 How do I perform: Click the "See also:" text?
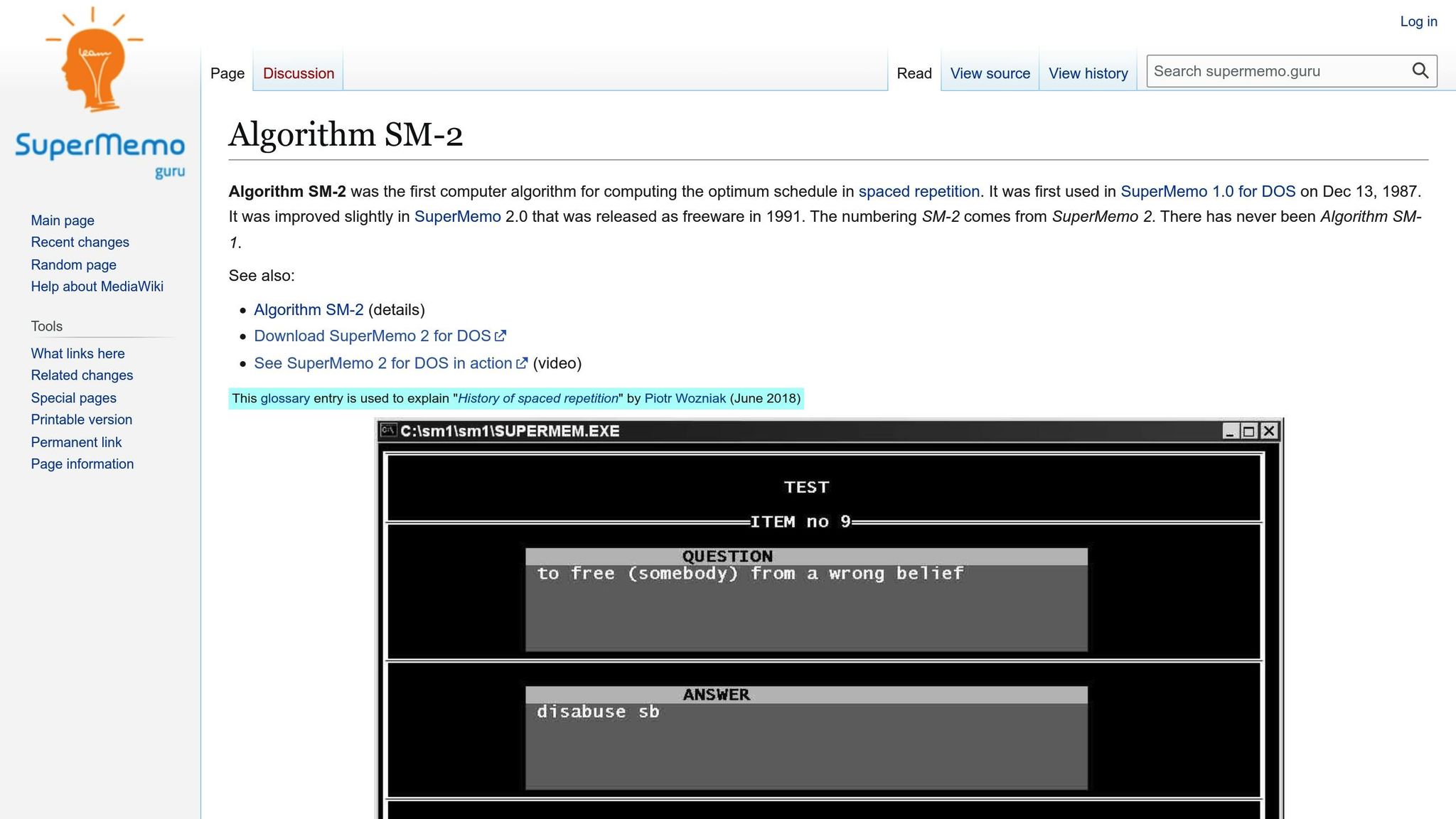tap(261, 276)
